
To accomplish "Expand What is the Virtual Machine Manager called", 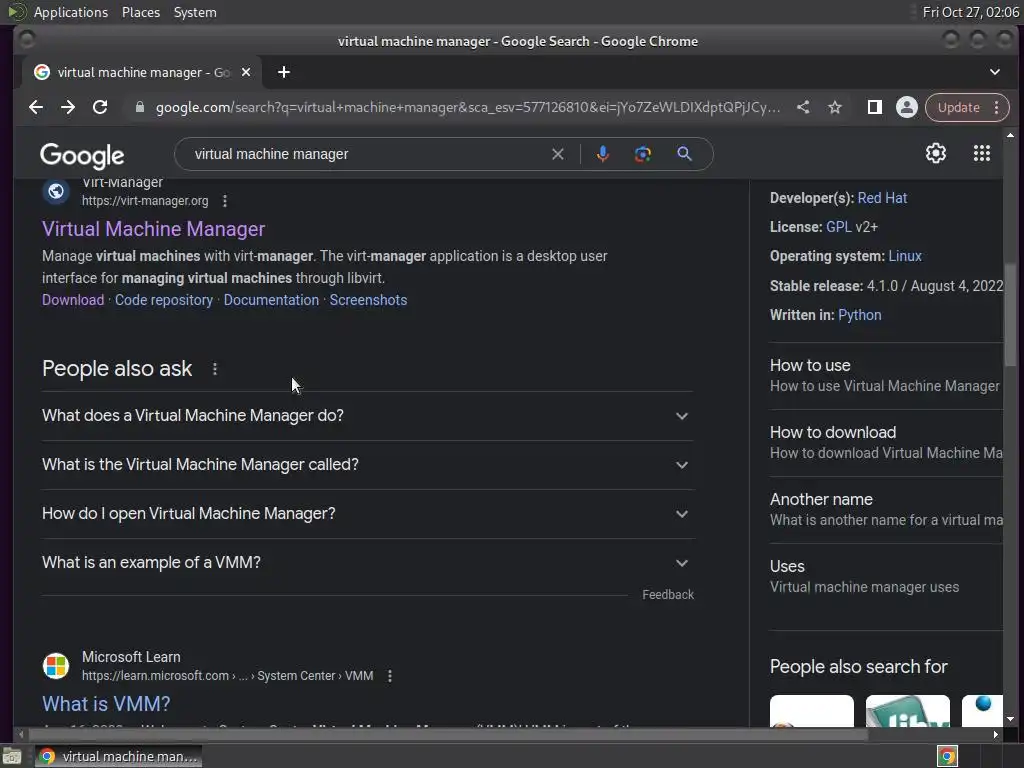I will [x=368, y=465].
